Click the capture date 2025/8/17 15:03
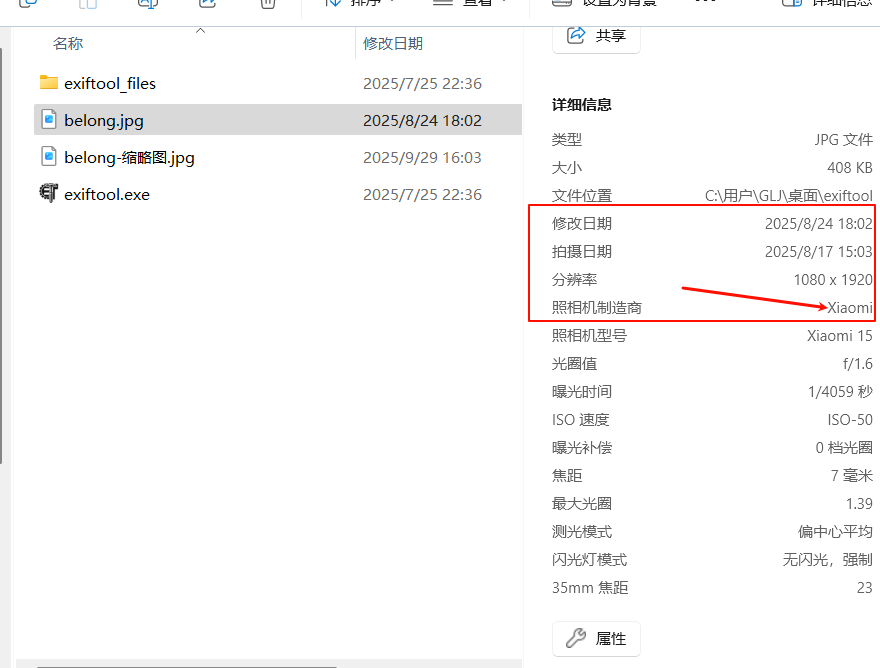The width and height of the screenshot is (880, 668). pos(819,252)
